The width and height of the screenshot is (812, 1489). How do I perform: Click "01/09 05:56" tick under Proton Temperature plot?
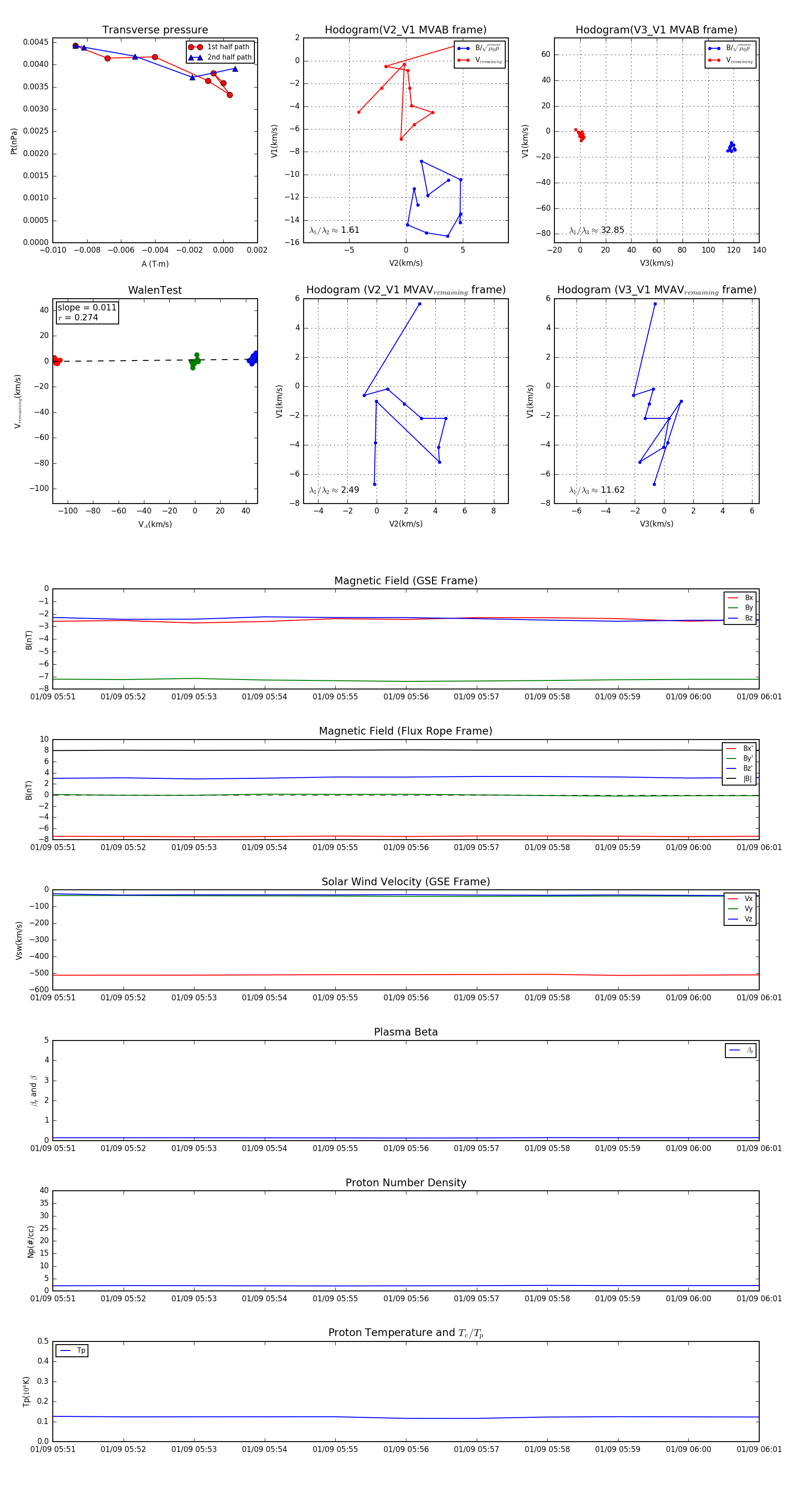pyautogui.click(x=406, y=1449)
